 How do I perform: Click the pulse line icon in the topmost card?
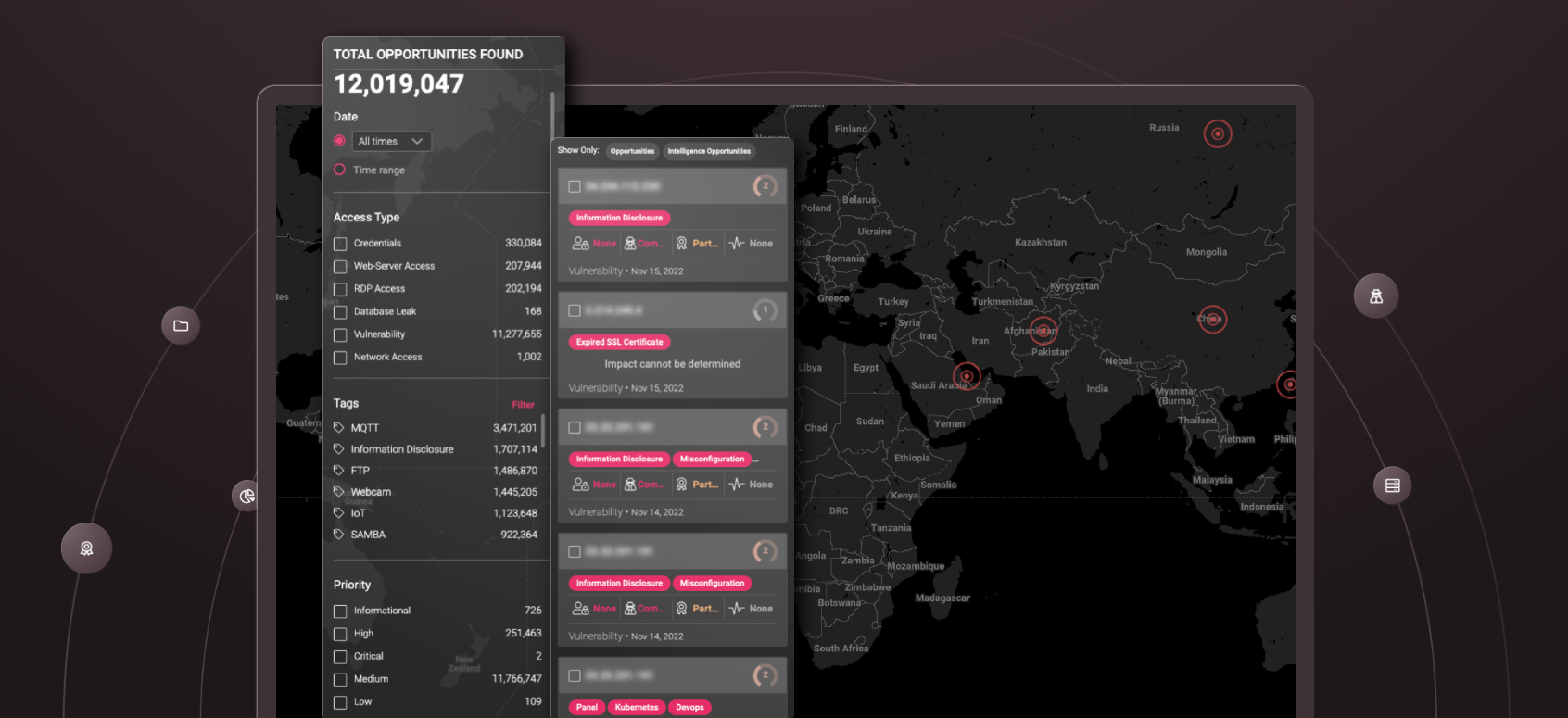click(737, 244)
